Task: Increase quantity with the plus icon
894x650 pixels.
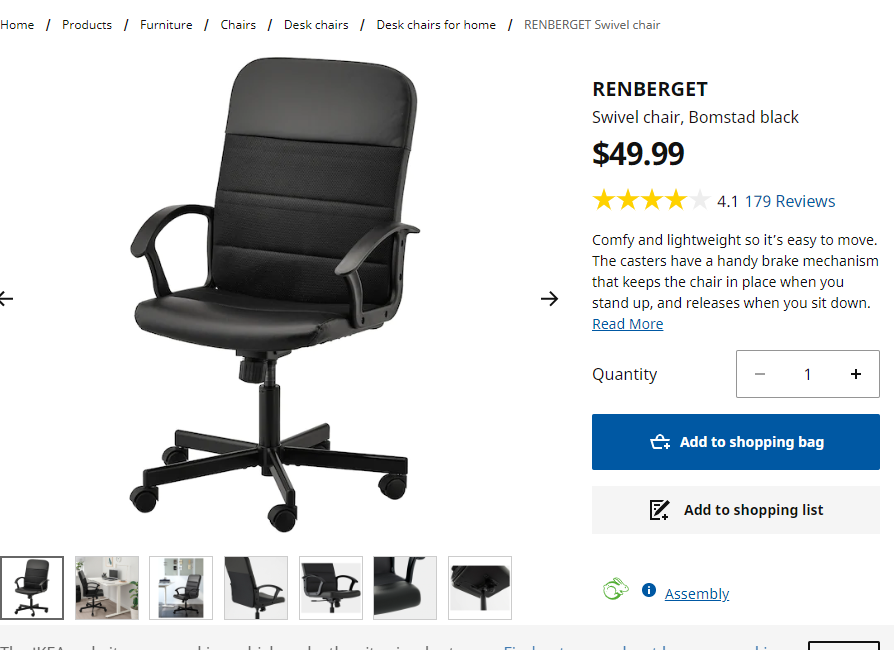Action: 855,374
